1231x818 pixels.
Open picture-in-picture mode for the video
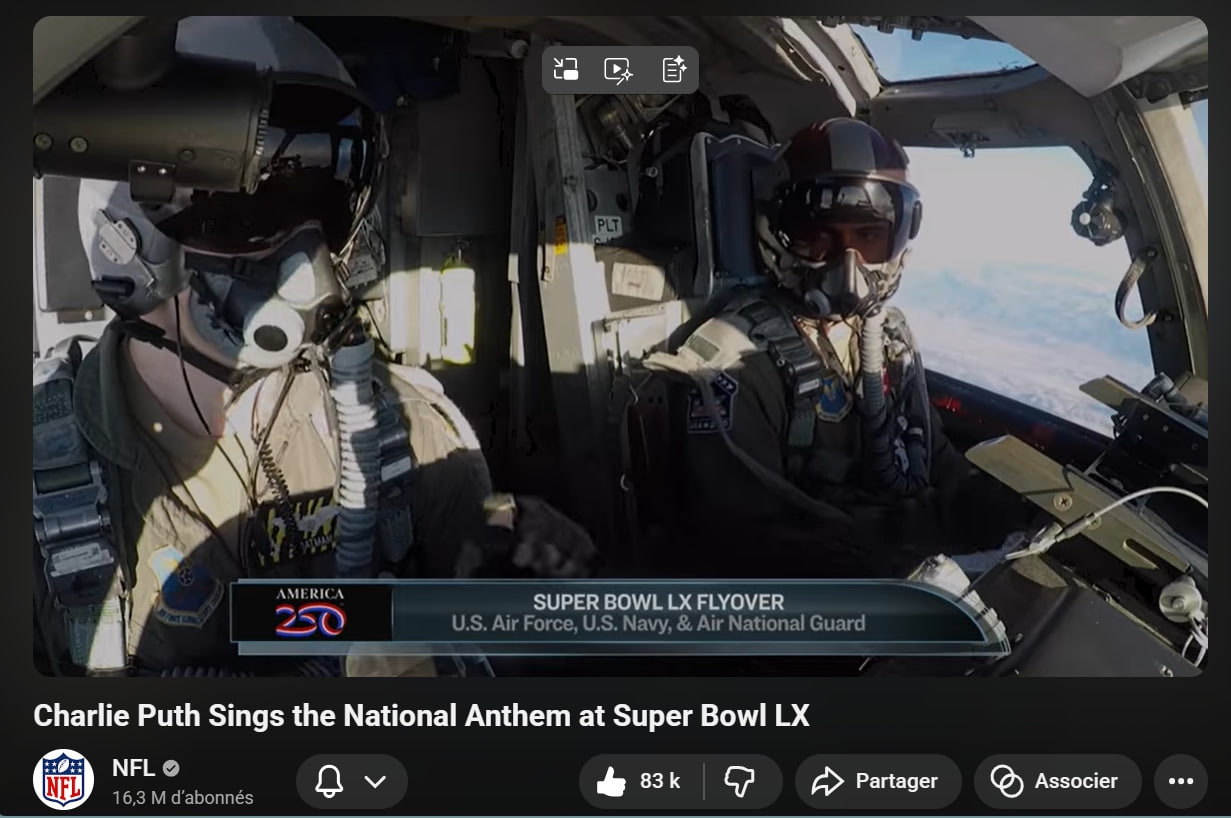pos(566,70)
